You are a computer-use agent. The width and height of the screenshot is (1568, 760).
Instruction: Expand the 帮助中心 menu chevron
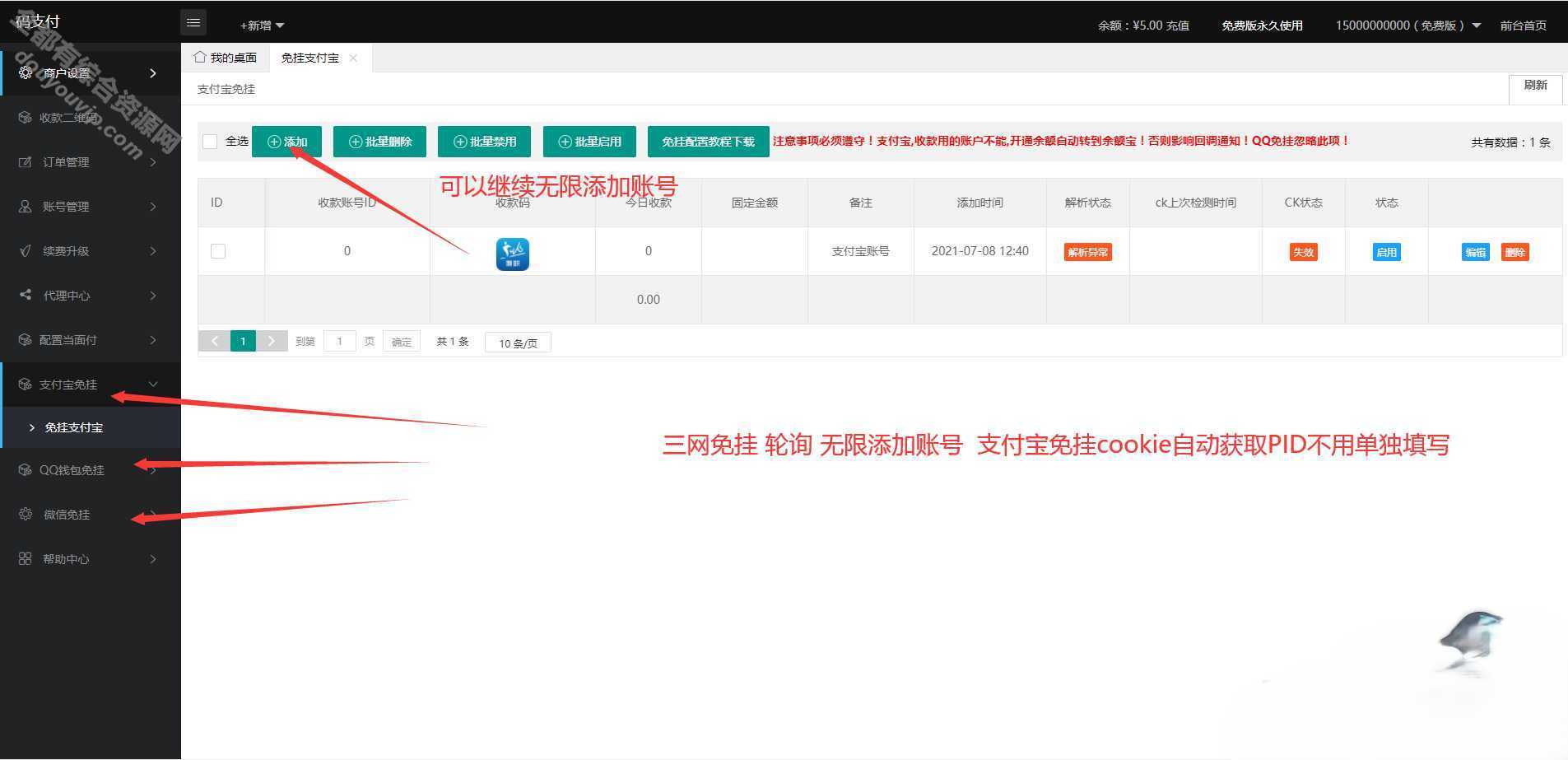click(153, 559)
